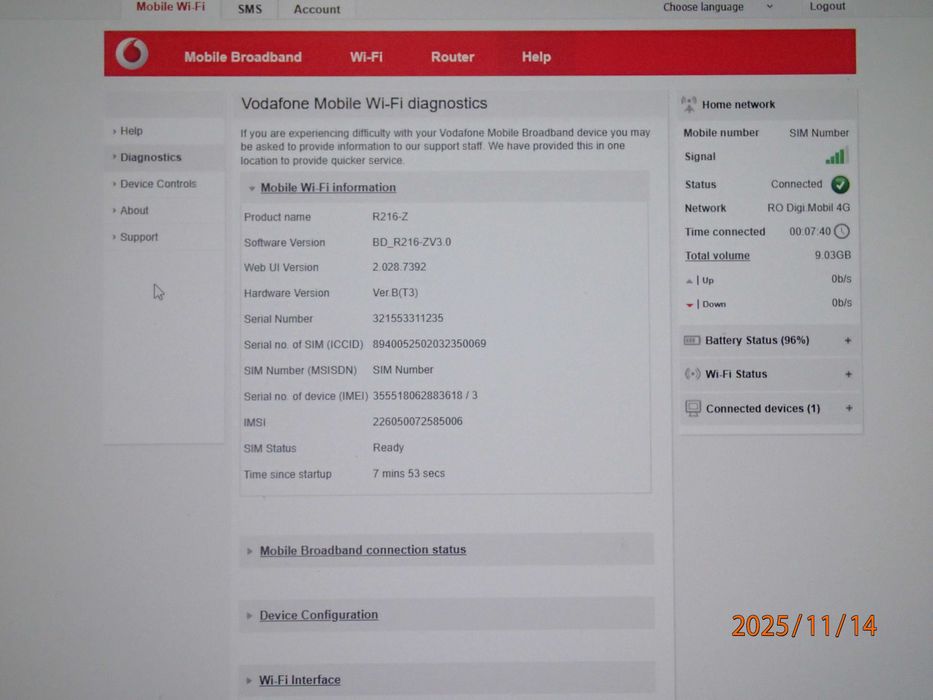Click the battery icon next to Battery Status
933x700 pixels.
(x=691, y=340)
